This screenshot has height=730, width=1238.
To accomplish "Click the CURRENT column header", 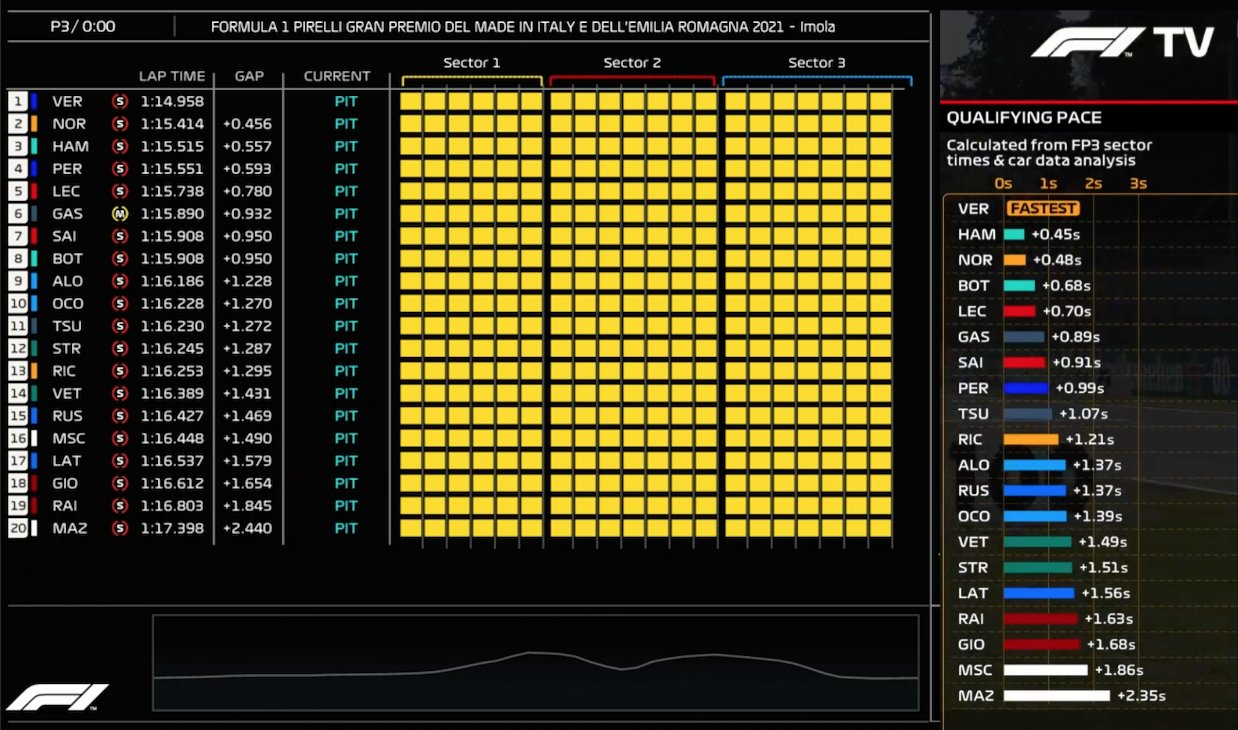I will (x=337, y=76).
